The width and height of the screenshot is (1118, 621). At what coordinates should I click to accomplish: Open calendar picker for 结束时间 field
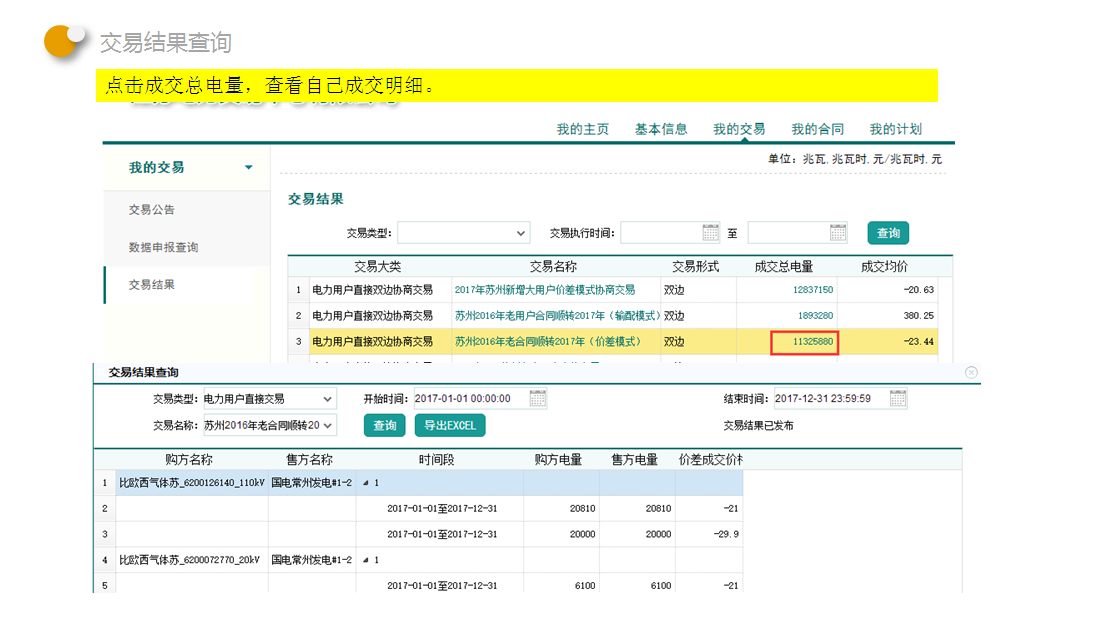898,399
